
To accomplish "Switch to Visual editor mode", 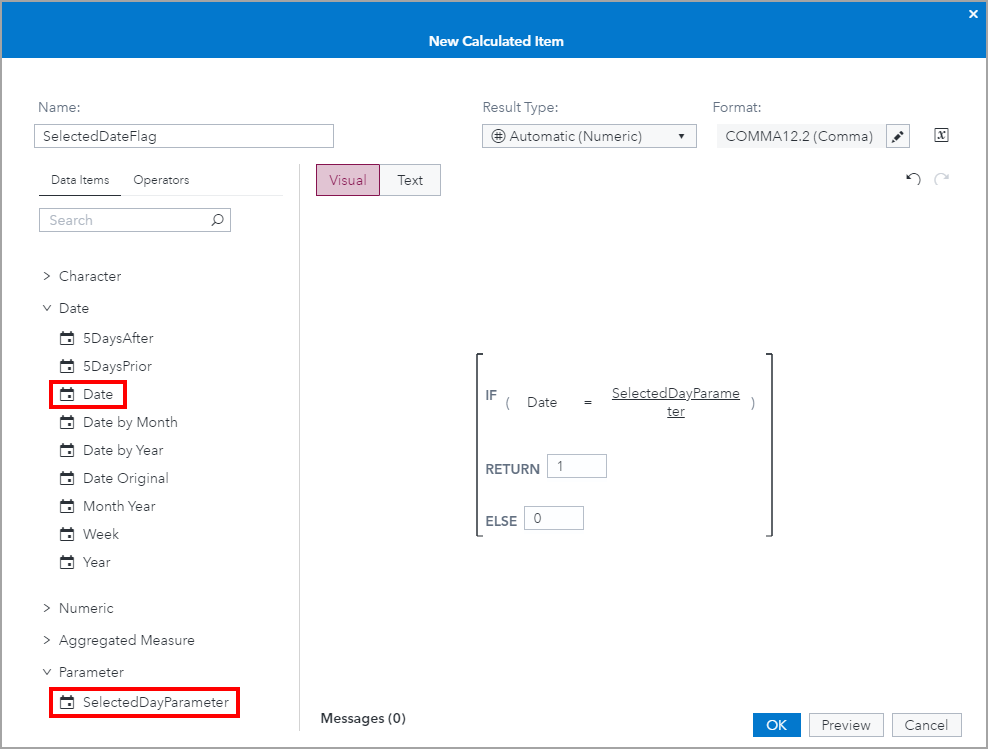I will (x=347, y=180).
